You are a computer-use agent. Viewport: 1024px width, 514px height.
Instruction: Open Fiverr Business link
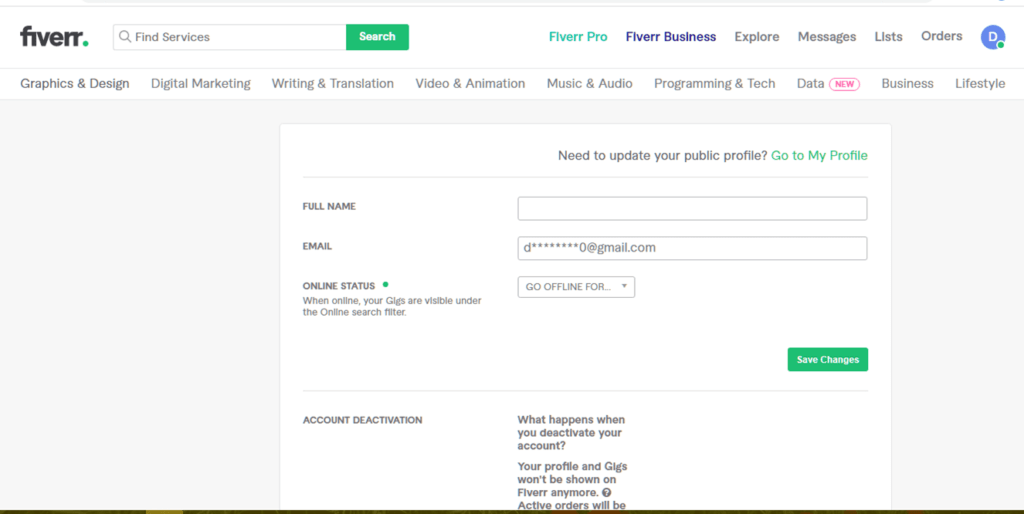(x=671, y=37)
